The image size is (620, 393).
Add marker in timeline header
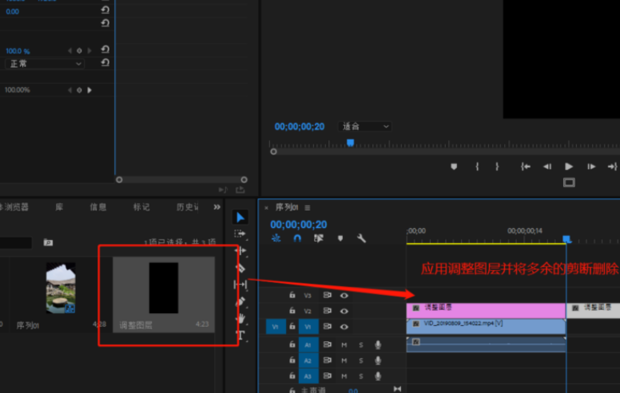[x=340, y=238]
